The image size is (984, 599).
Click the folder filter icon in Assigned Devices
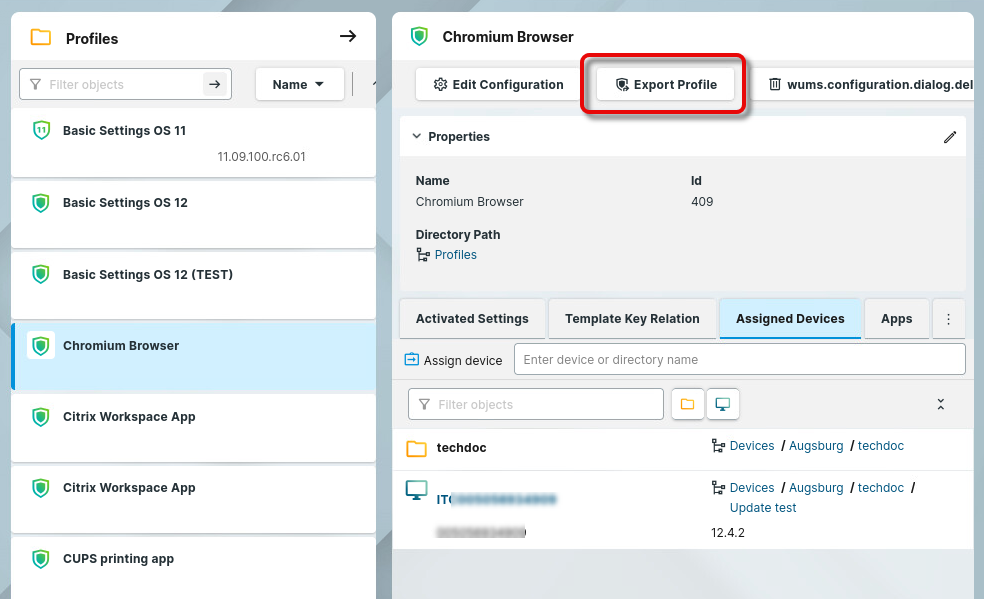point(687,404)
